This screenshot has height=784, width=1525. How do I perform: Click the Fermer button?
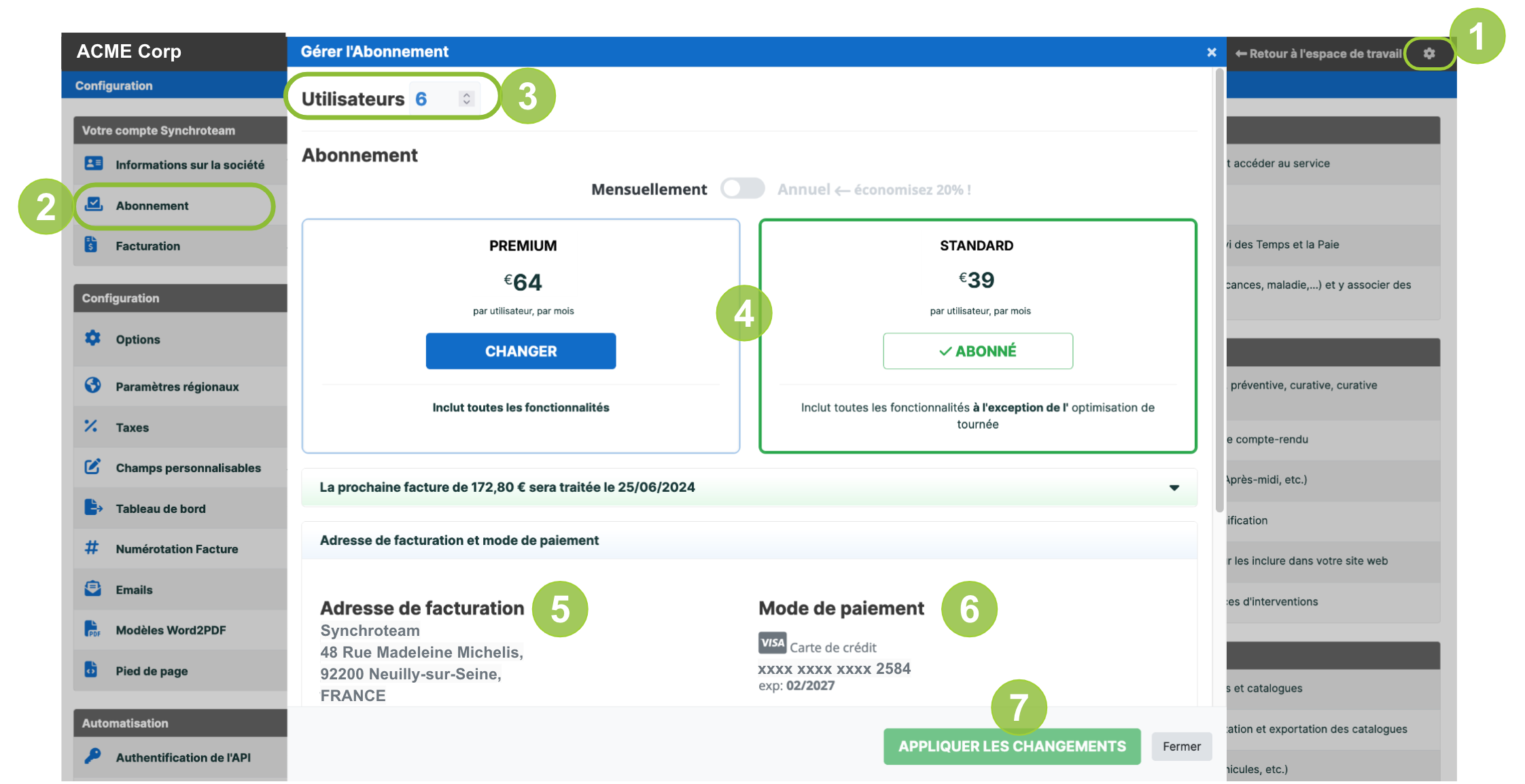coord(1181,747)
